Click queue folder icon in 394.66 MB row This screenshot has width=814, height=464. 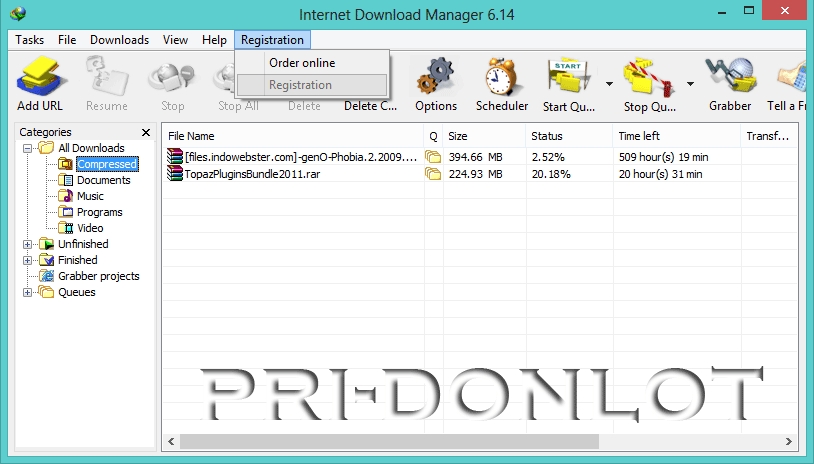(433, 157)
